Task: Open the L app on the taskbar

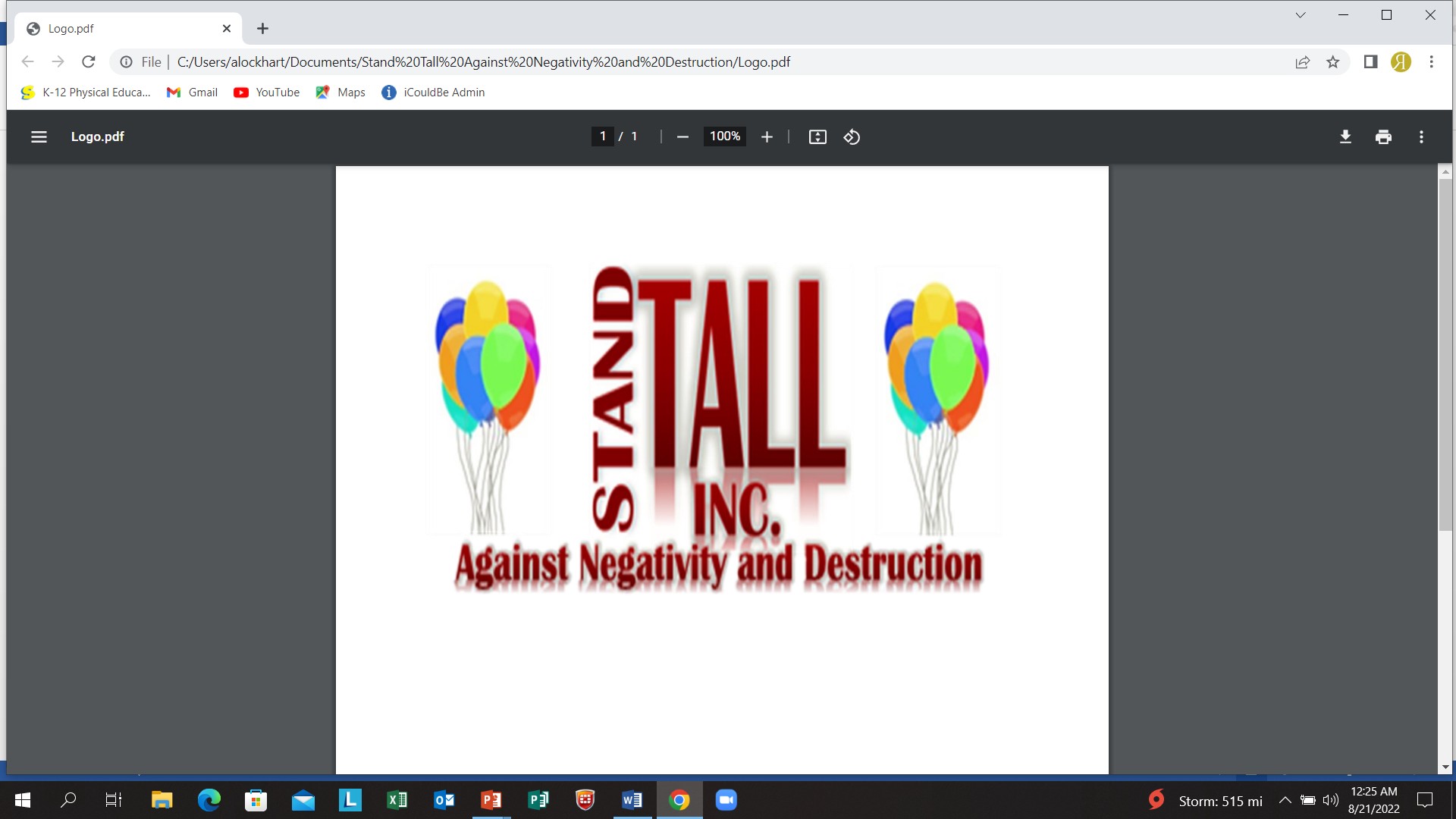Action: (350, 800)
